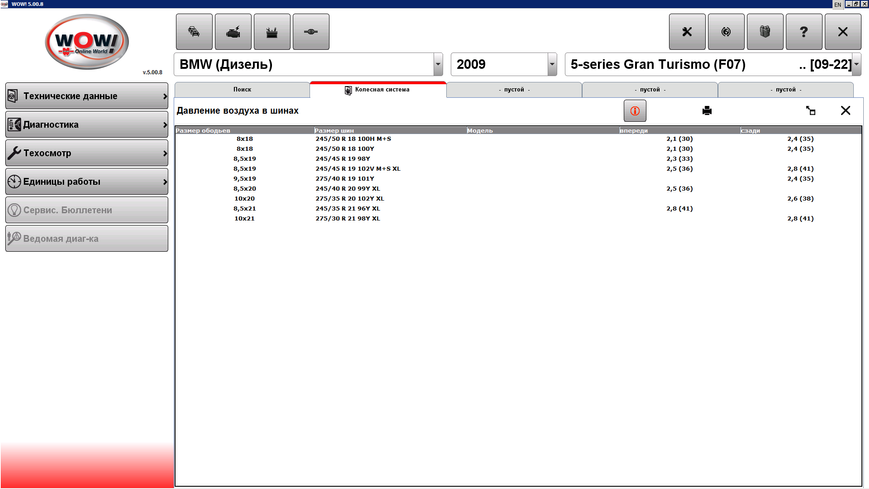Click rim size 10x20 cell
869x489 pixels.
tap(244, 198)
